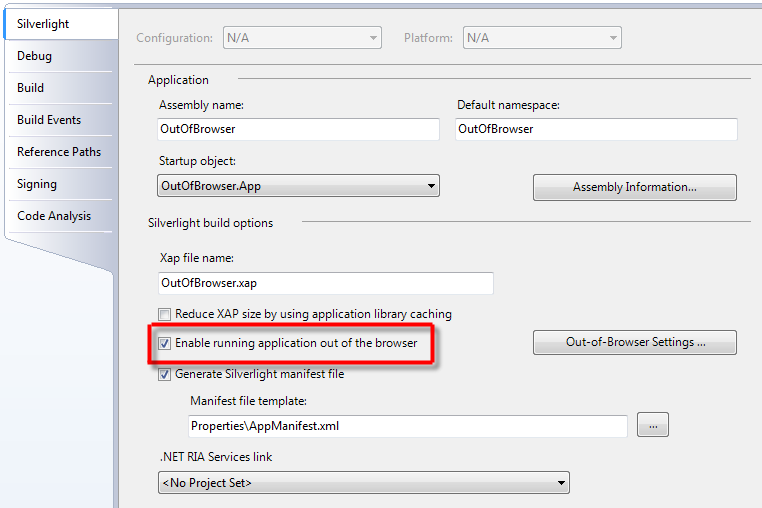Open the Configuration dropdown
This screenshot has width=762, height=508.
[x=302, y=38]
